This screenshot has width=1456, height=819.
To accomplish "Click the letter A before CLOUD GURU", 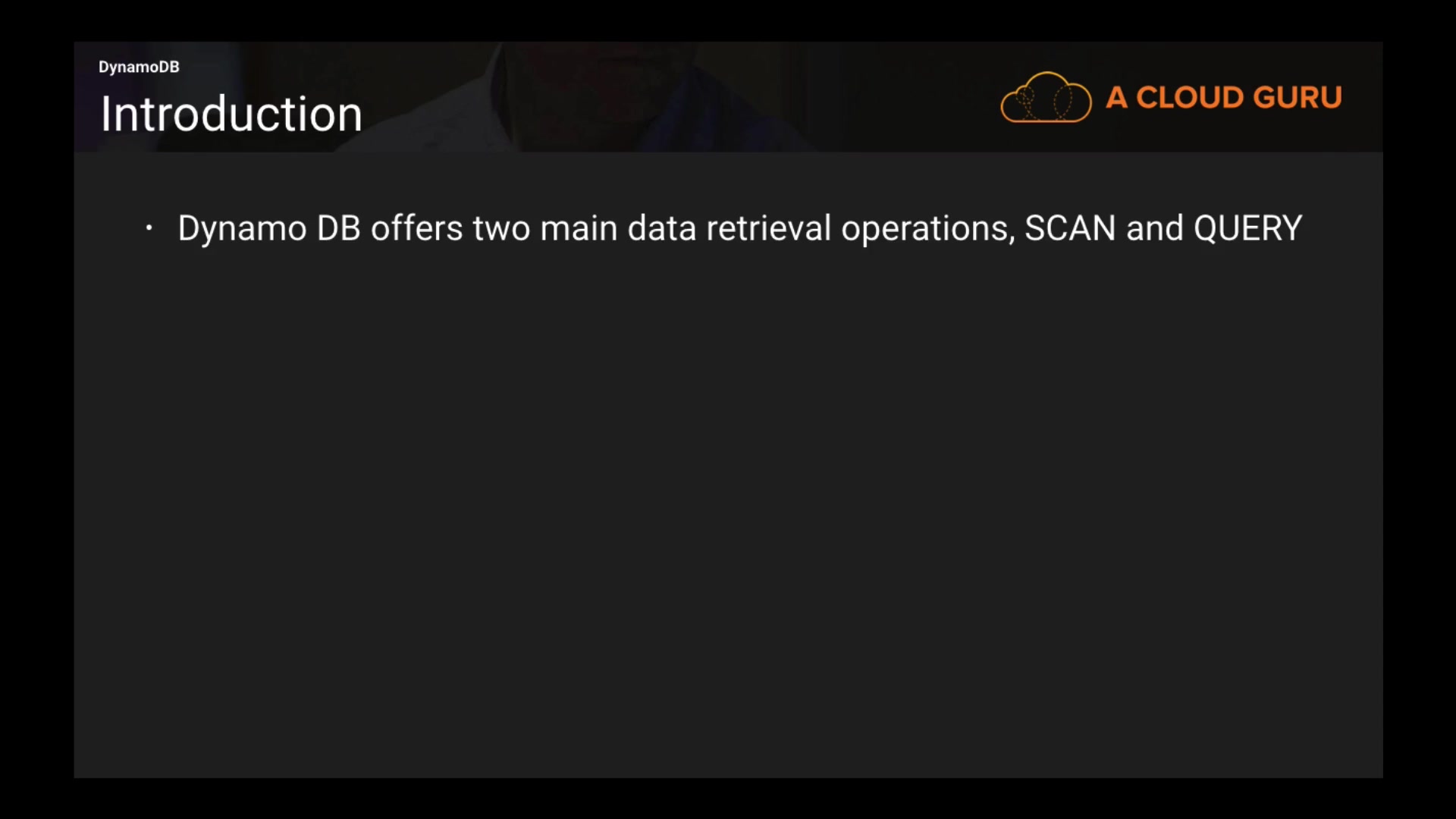I will (x=1116, y=97).
